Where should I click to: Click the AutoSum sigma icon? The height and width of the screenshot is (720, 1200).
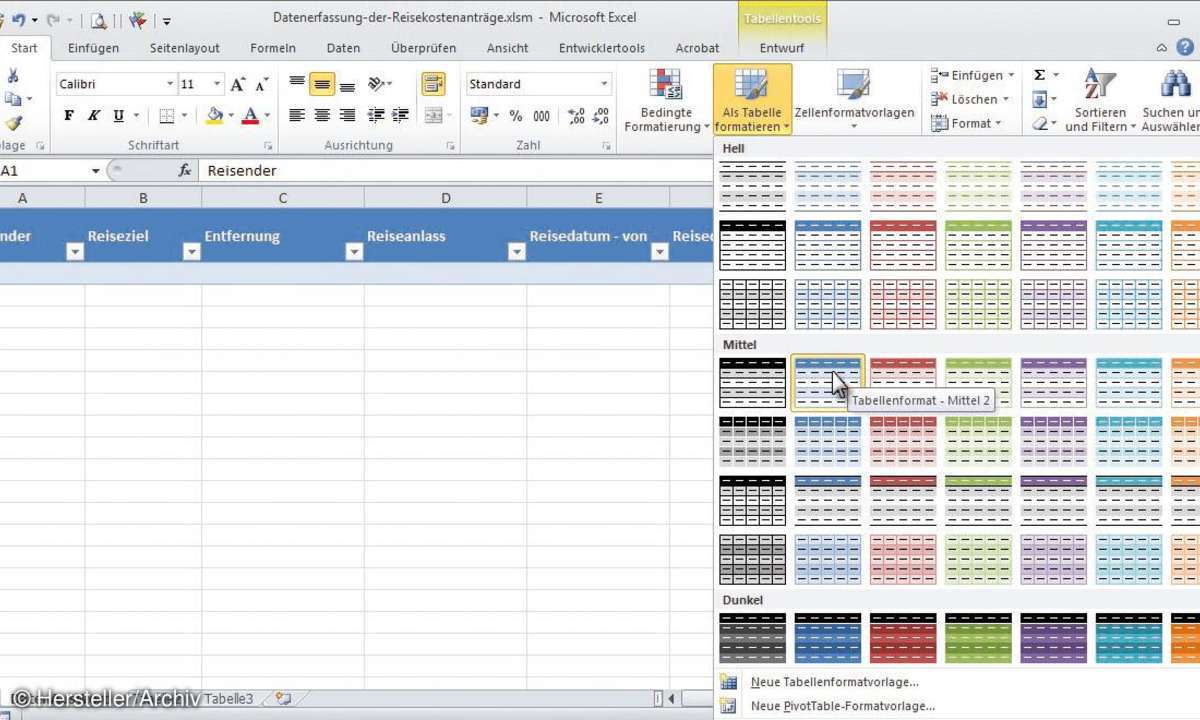click(x=1040, y=75)
